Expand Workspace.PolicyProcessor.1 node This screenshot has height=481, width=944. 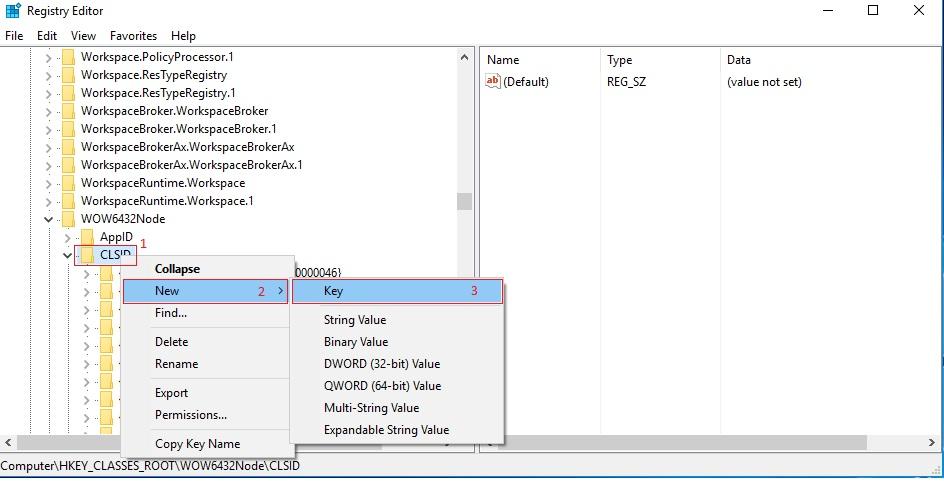click(48, 58)
